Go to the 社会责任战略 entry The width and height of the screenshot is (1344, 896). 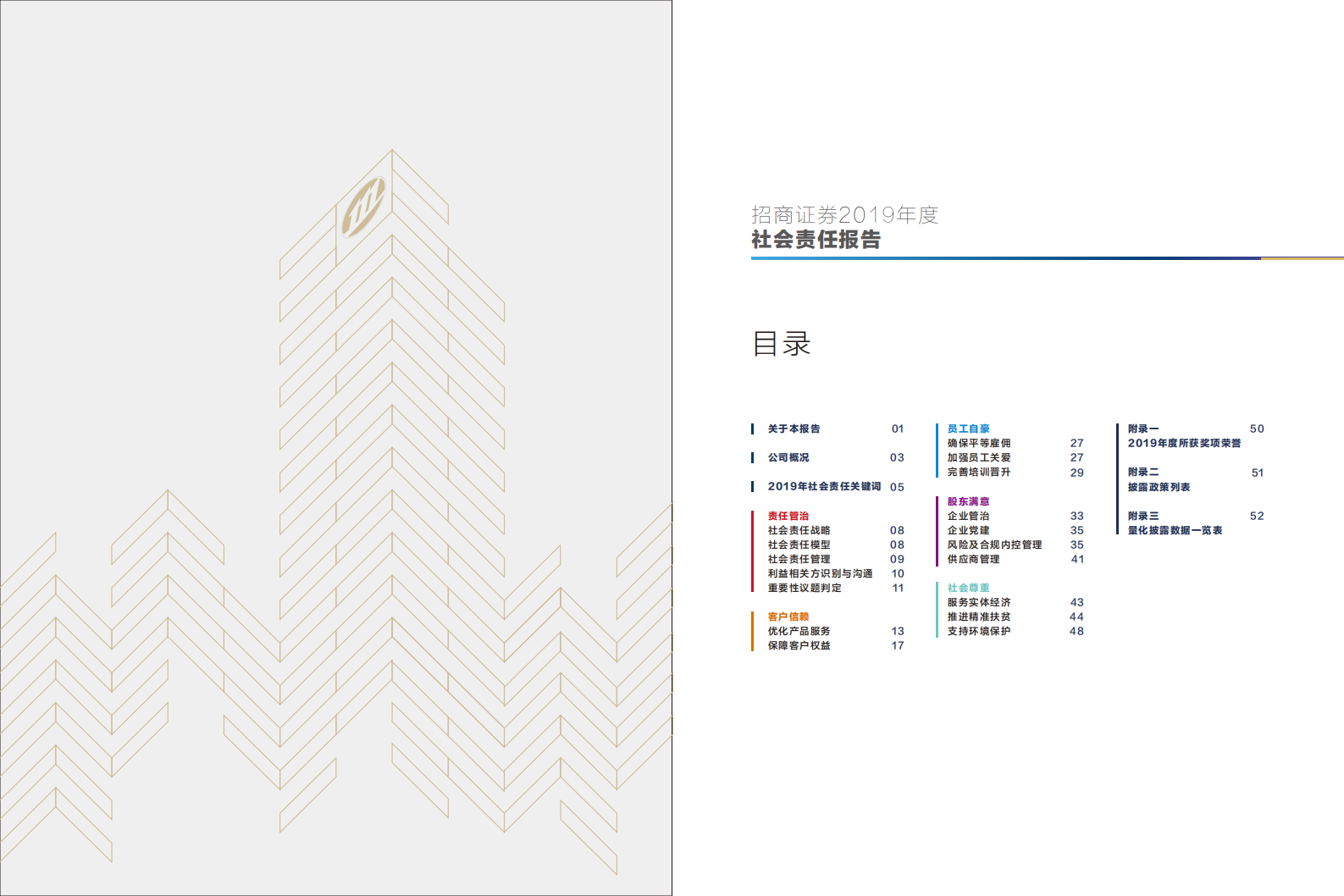(799, 530)
